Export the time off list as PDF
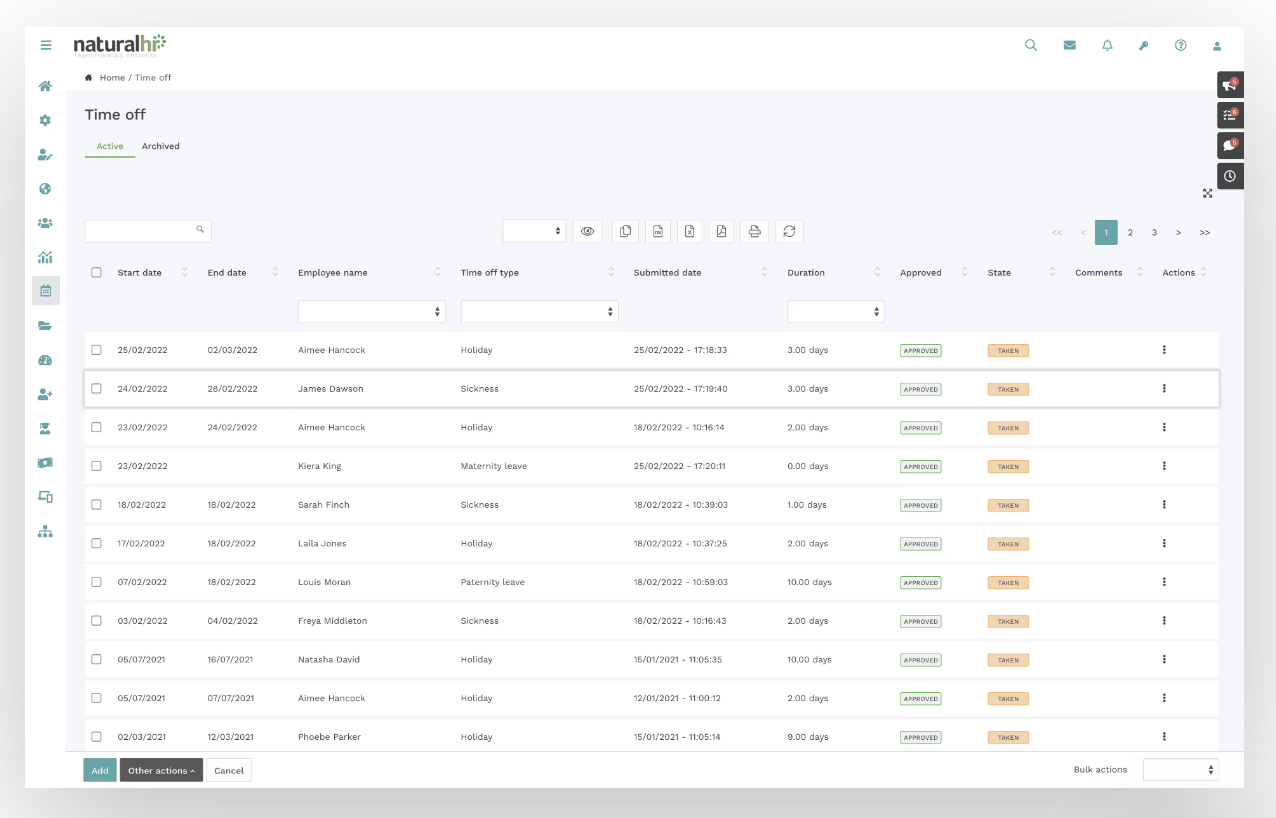Viewport: 1276px width, 818px height. (721, 231)
